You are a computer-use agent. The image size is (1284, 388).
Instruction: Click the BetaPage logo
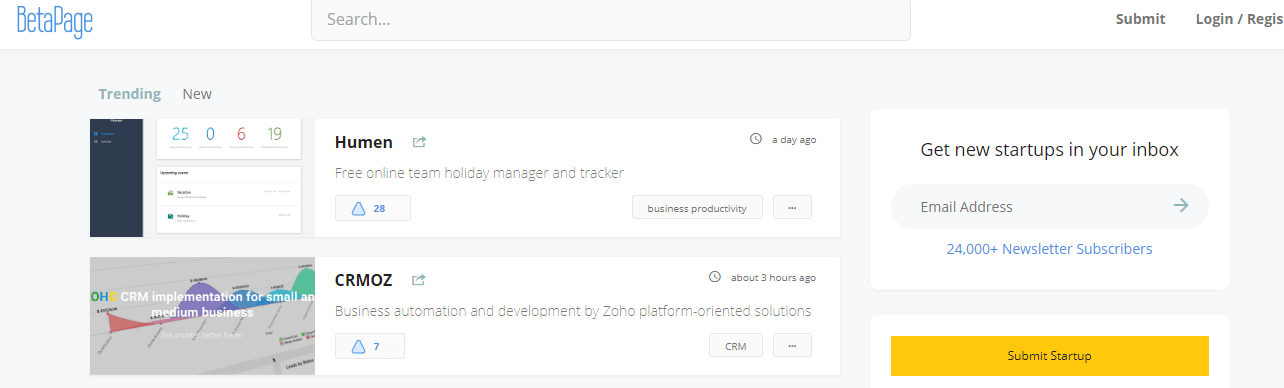pyautogui.click(x=55, y=20)
